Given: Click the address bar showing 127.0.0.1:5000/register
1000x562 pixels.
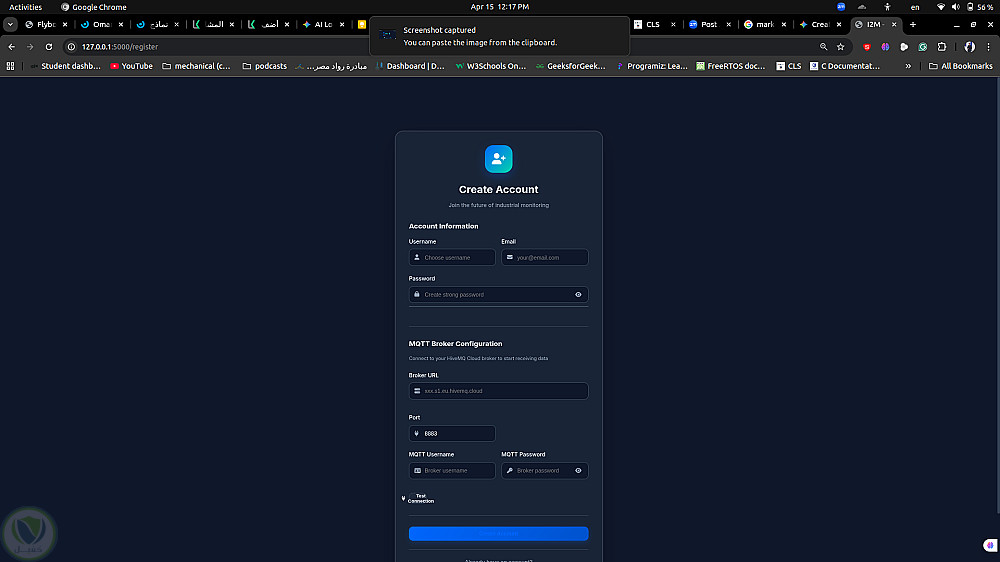Looking at the screenshot, I should (x=120, y=47).
